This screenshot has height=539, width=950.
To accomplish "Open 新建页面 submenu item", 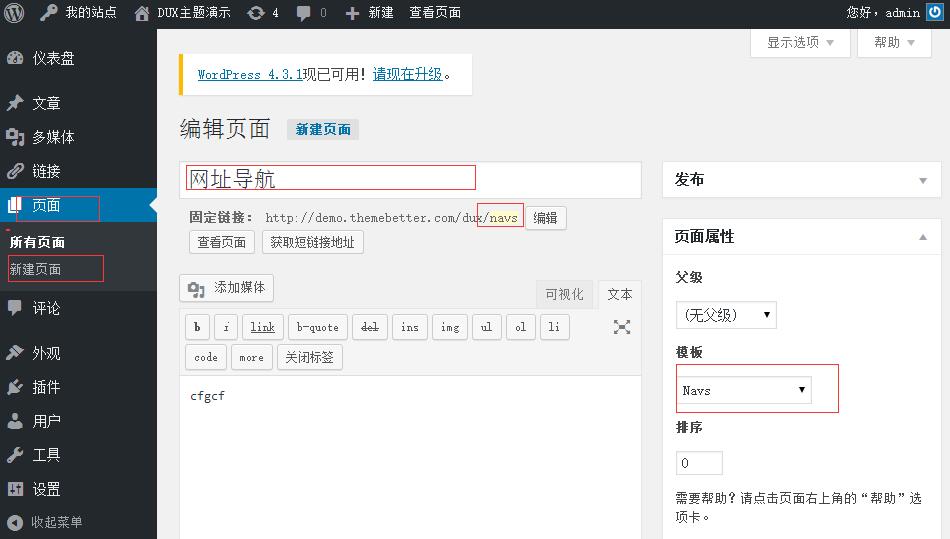I will [35, 269].
